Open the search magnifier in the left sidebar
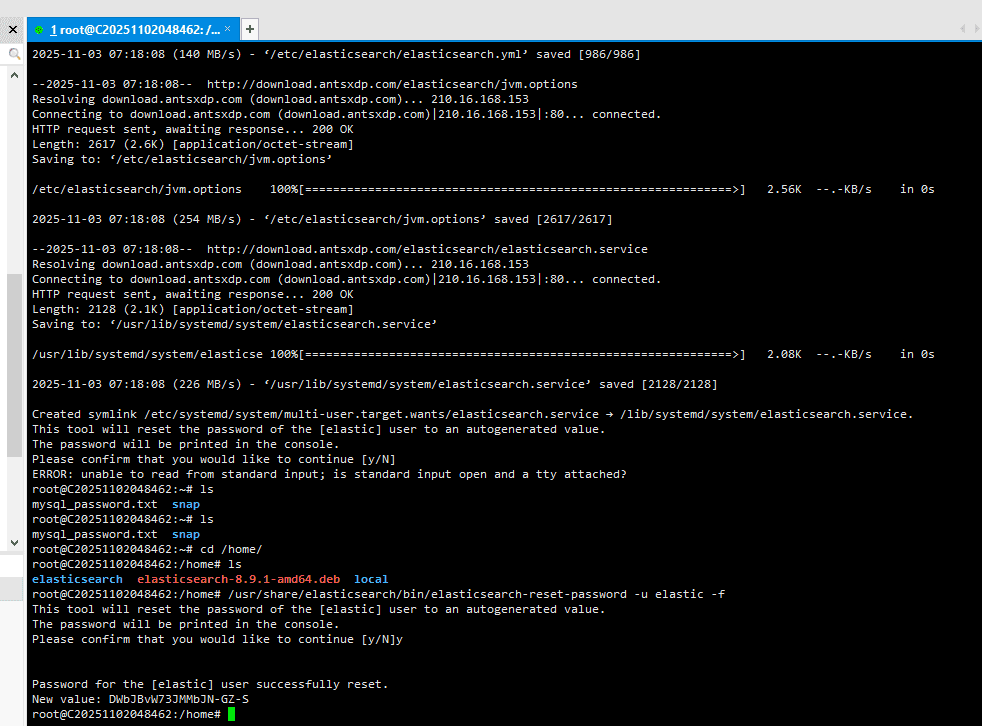The width and height of the screenshot is (982, 726). click(14, 54)
